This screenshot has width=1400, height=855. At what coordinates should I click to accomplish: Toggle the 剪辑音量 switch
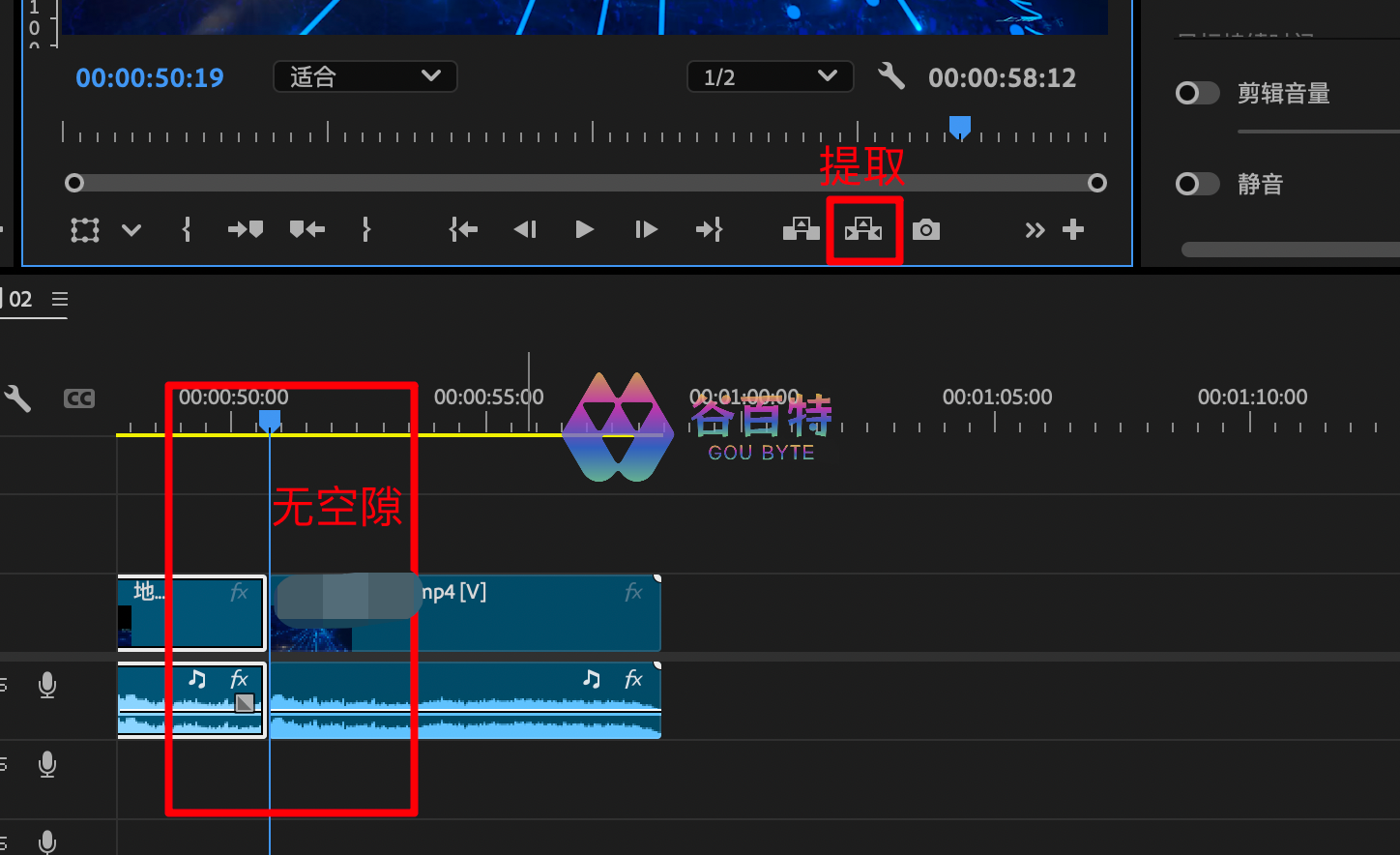coord(1196,94)
